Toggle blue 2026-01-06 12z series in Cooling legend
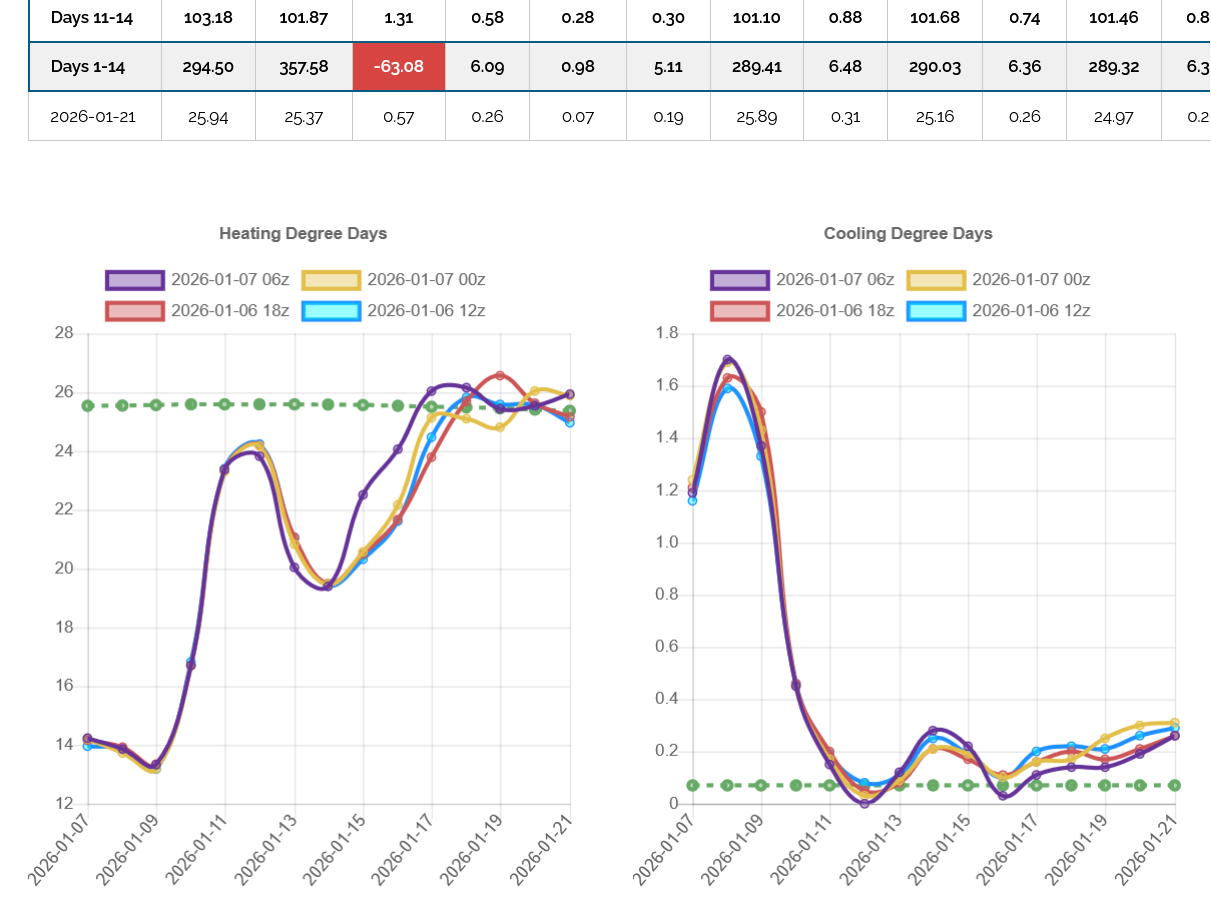Image resolution: width=1211 pixels, height=901 pixels. 935,311
